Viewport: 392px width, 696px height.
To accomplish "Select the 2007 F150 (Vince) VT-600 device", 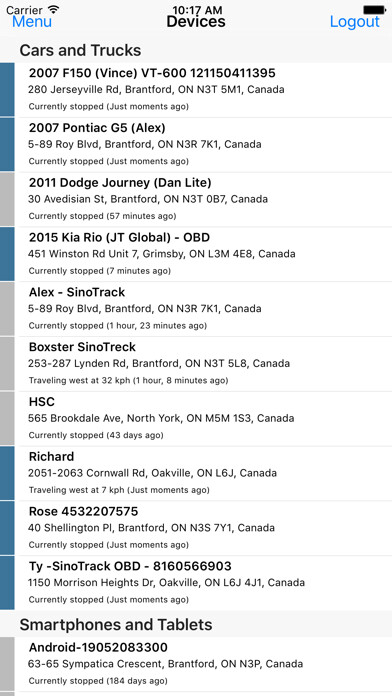I will click(196, 90).
